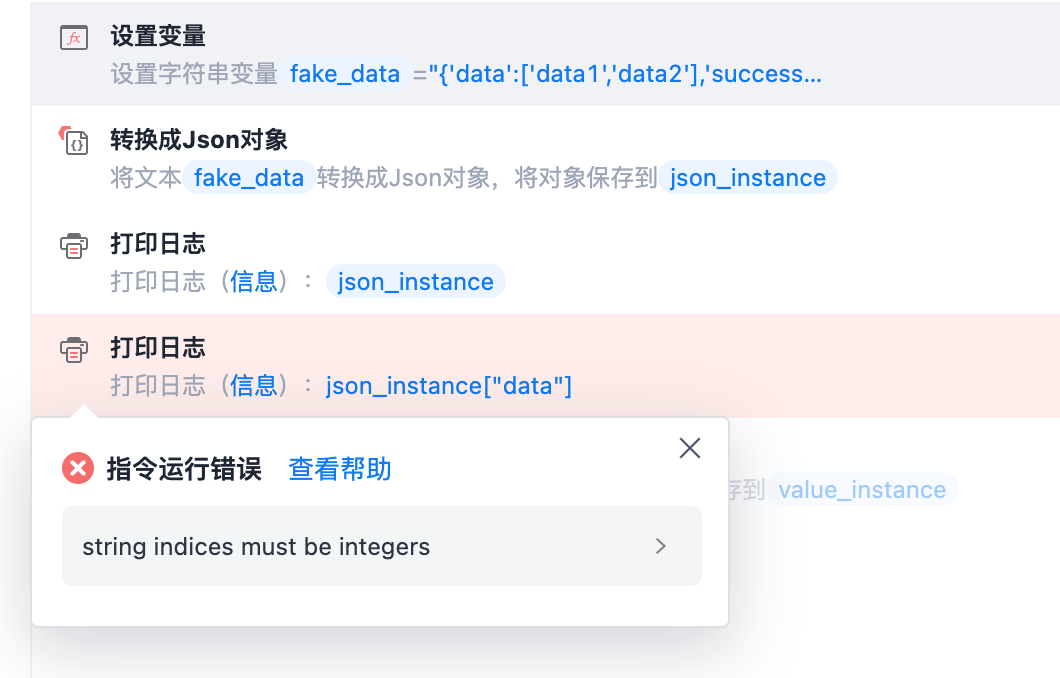Close the 指令运行错误 error popup
This screenshot has height=678, width=1060.
(689, 448)
